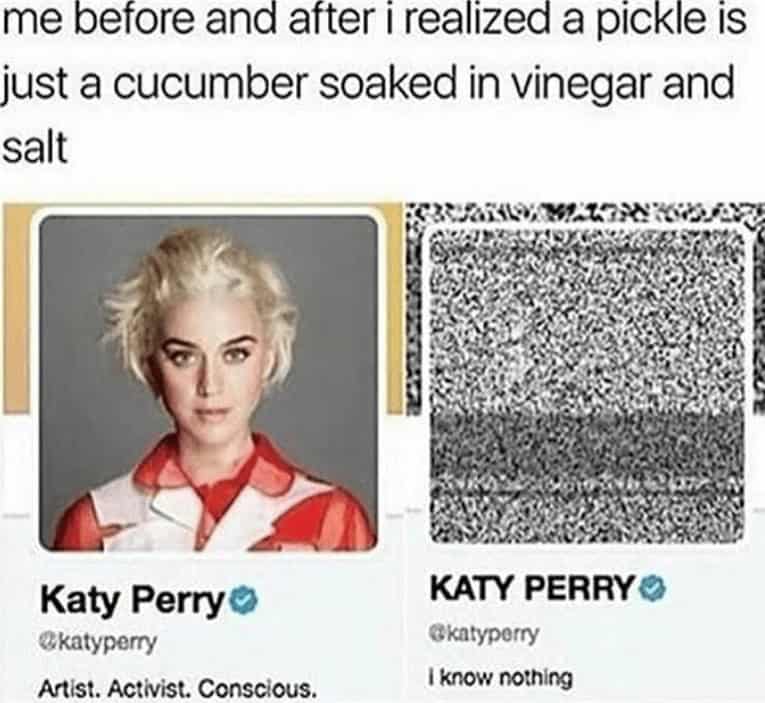This screenshot has width=765, height=703.
Task: Click the bio "Artist. Activist. Conscious."
Action: (x=176, y=689)
